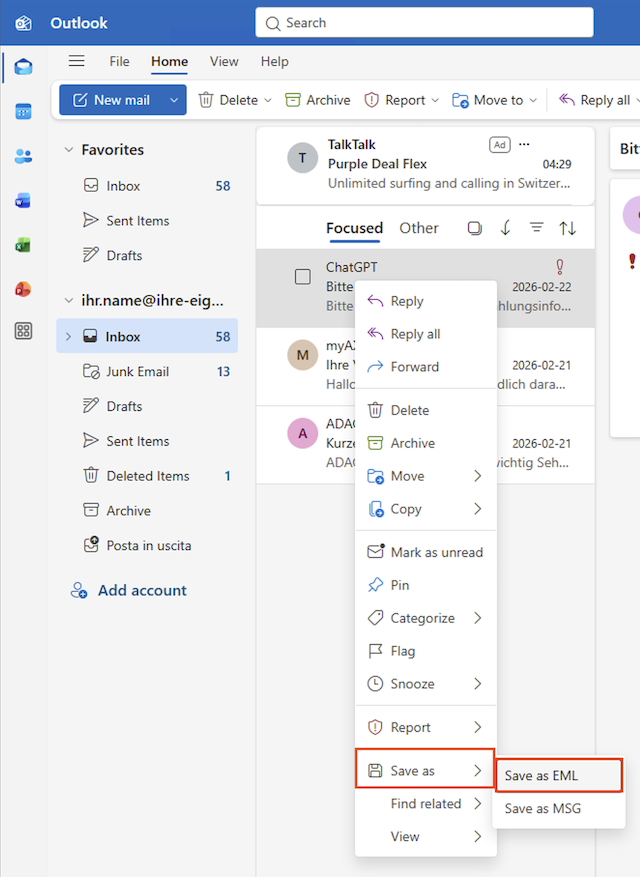This screenshot has height=877, width=640.
Task: Open Favorites Sent Items folder
Action: pyautogui.click(x=147, y=221)
